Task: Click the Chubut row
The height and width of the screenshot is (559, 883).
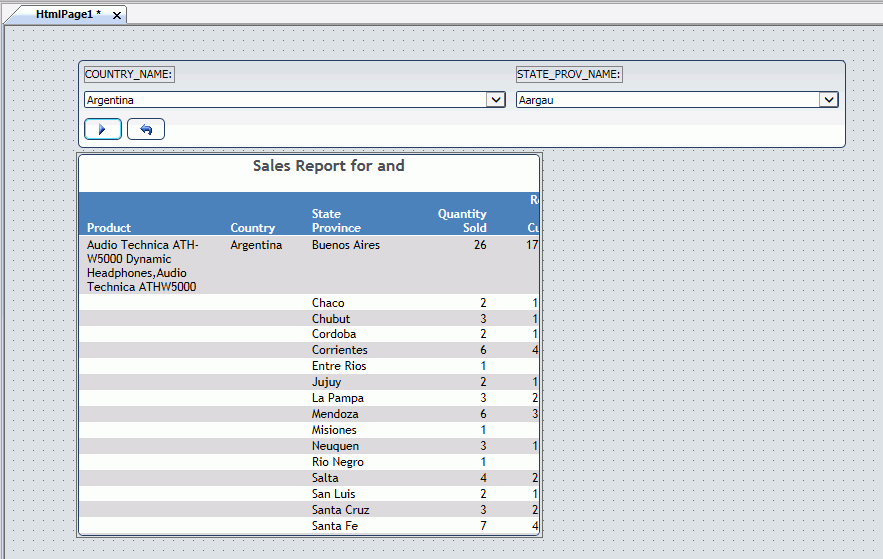Action: (309, 318)
